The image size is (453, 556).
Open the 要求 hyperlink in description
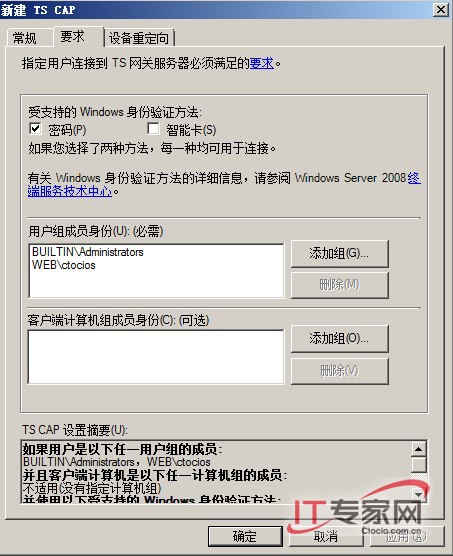(262, 63)
